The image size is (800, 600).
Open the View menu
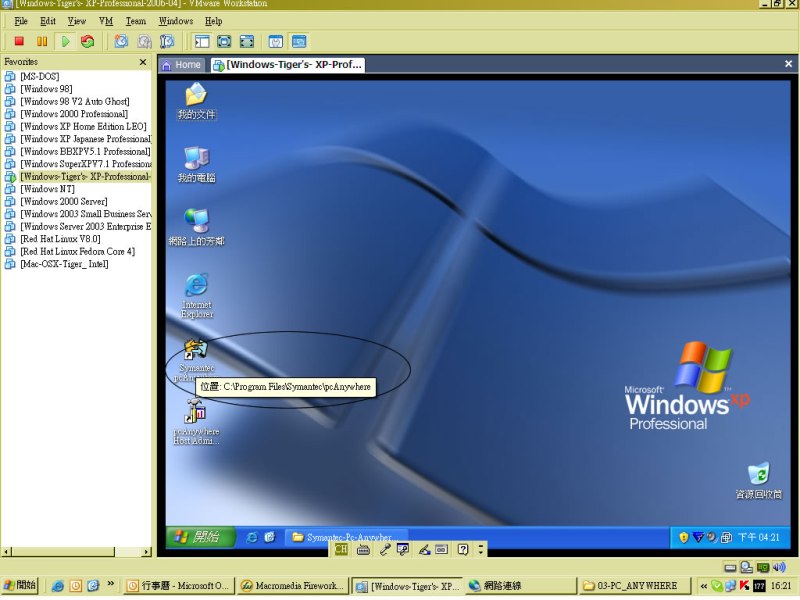(x=77, y=21)
